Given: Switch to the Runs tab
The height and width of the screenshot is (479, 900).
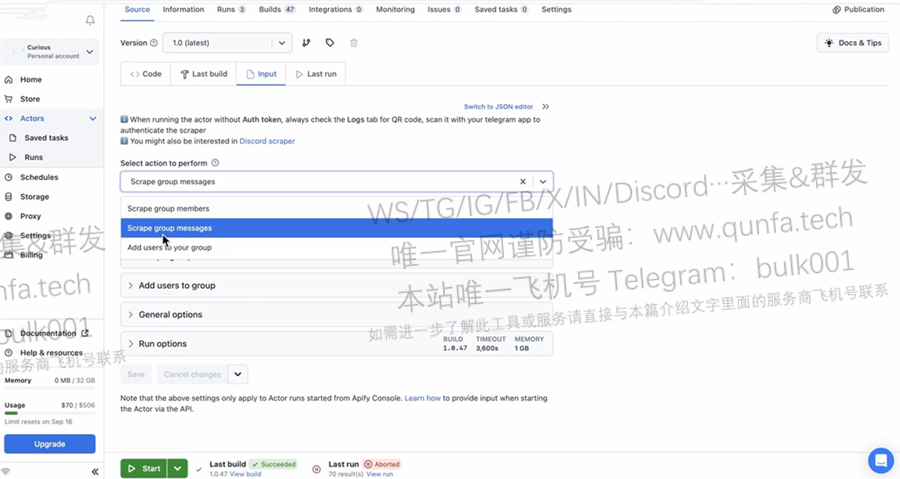Looking at the screenshot, I should (231, 9).
